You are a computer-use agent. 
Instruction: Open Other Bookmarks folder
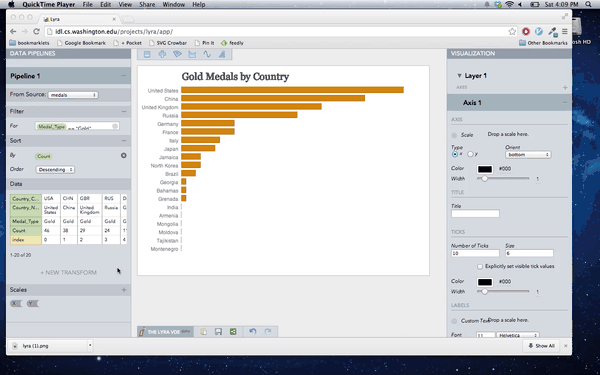coord(543,43)
